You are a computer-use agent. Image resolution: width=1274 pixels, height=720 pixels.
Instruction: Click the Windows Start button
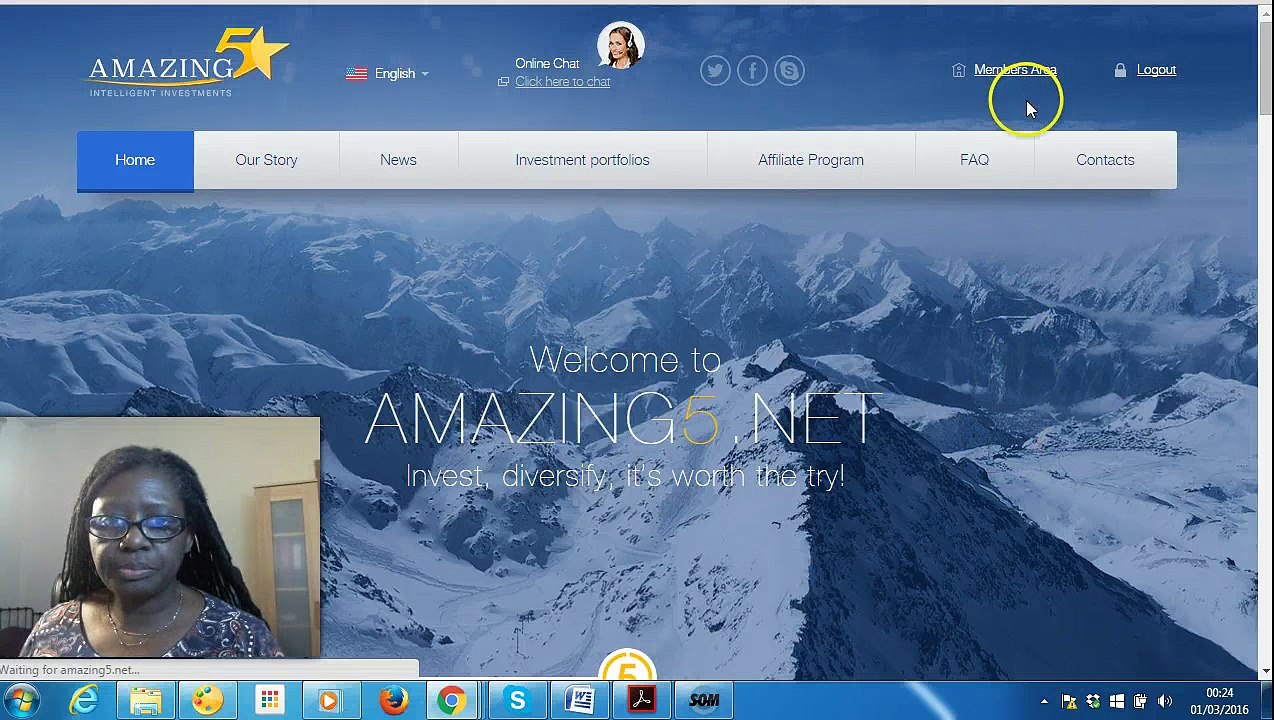[22, 700]
